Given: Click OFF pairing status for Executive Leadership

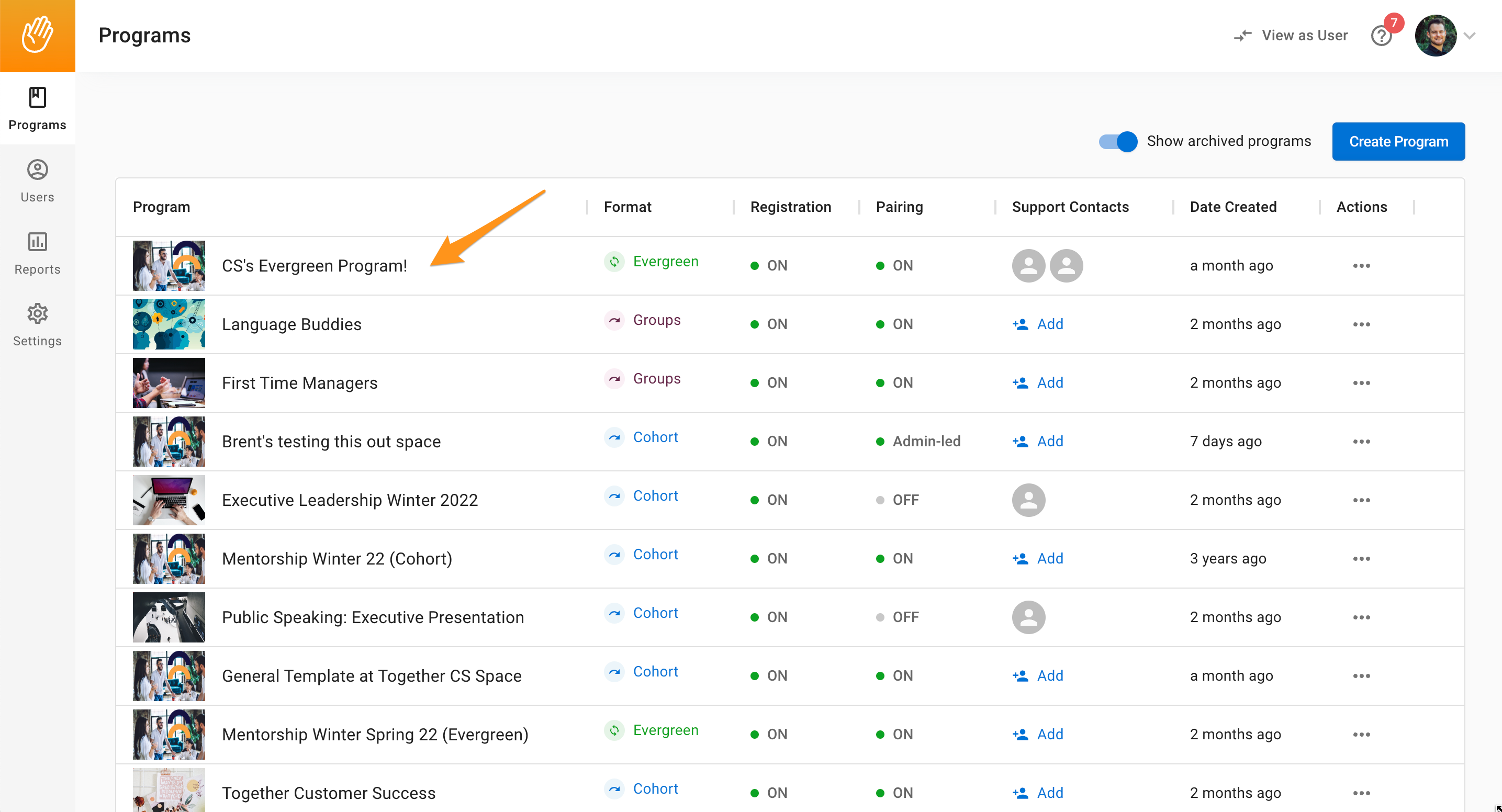Looking at the screenshot, I should pos(898,500).
